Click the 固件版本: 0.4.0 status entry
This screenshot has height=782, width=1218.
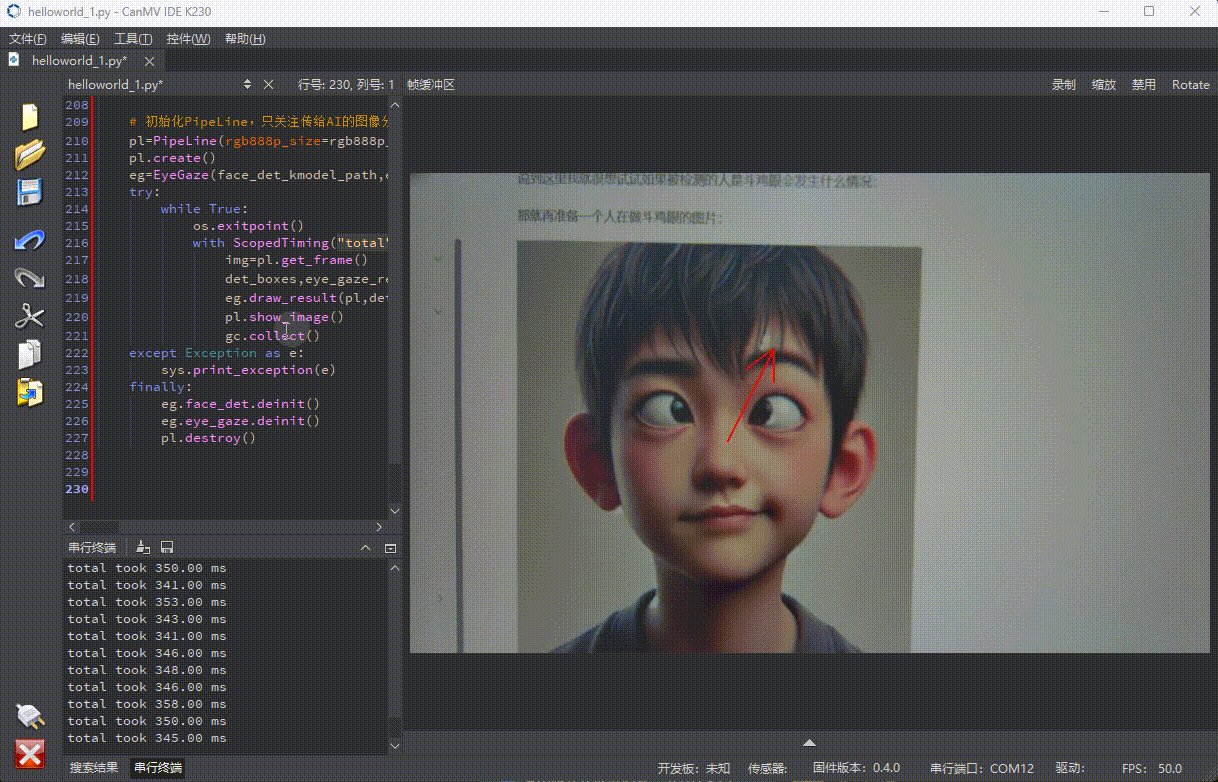(x=856, y=768)
